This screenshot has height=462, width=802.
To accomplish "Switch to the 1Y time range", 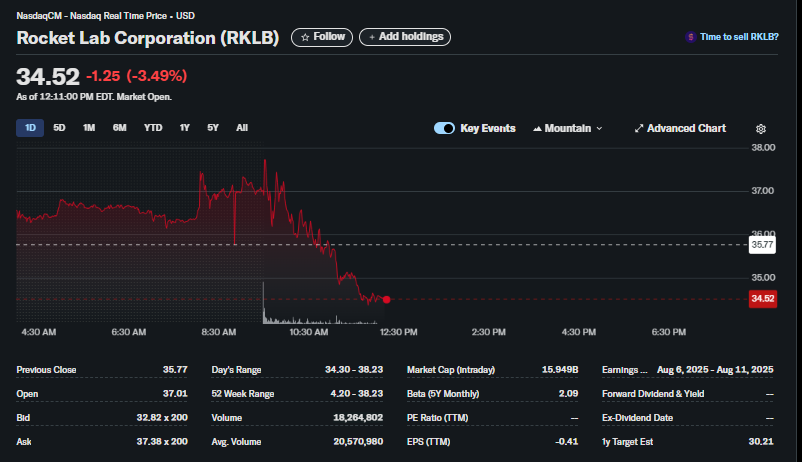I will point(185,128).
